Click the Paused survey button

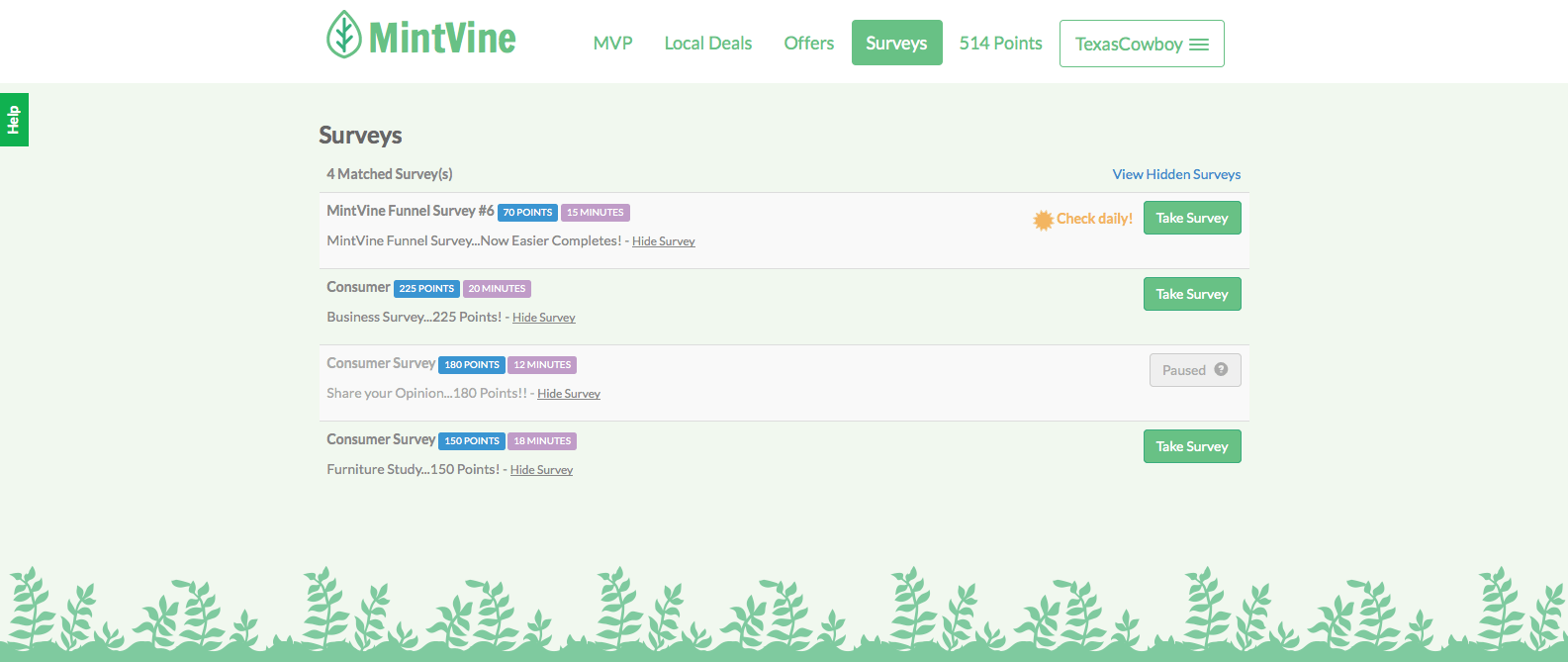1195,370
